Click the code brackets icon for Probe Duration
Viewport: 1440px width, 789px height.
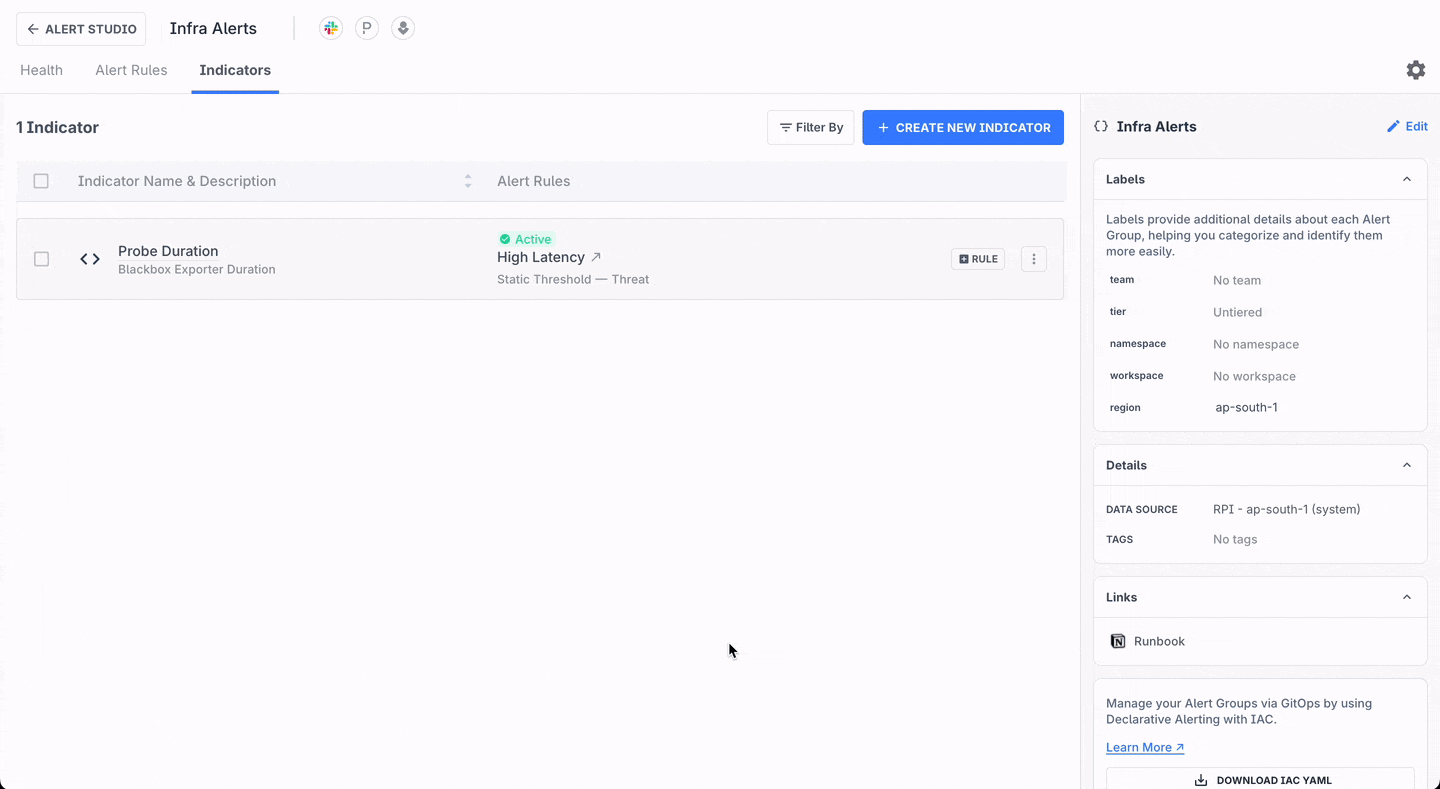(x=90, y=259)
